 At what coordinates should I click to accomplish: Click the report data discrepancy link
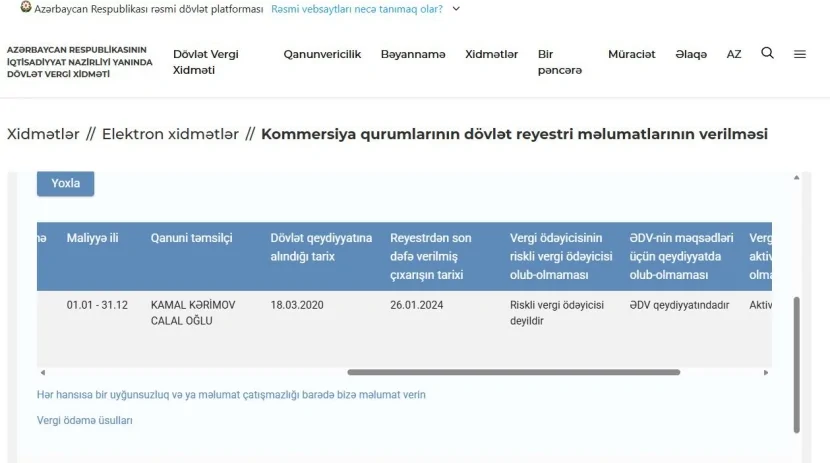click(231, 395)
